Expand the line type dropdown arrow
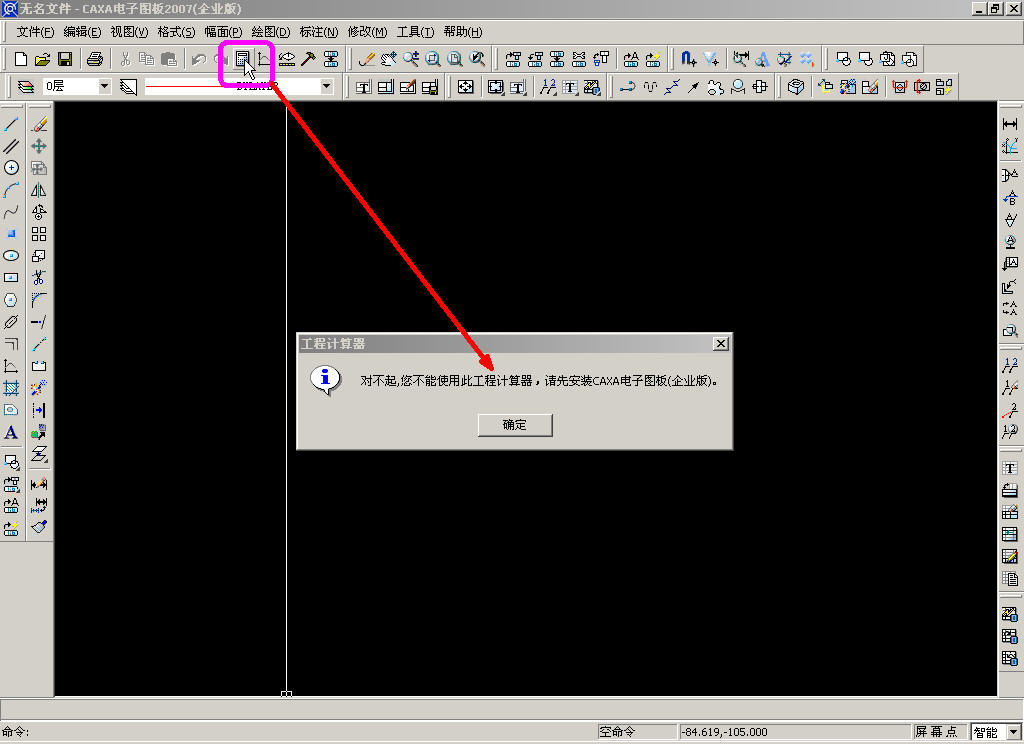This screenshot has width=1024, height=744. pos(327,86)
